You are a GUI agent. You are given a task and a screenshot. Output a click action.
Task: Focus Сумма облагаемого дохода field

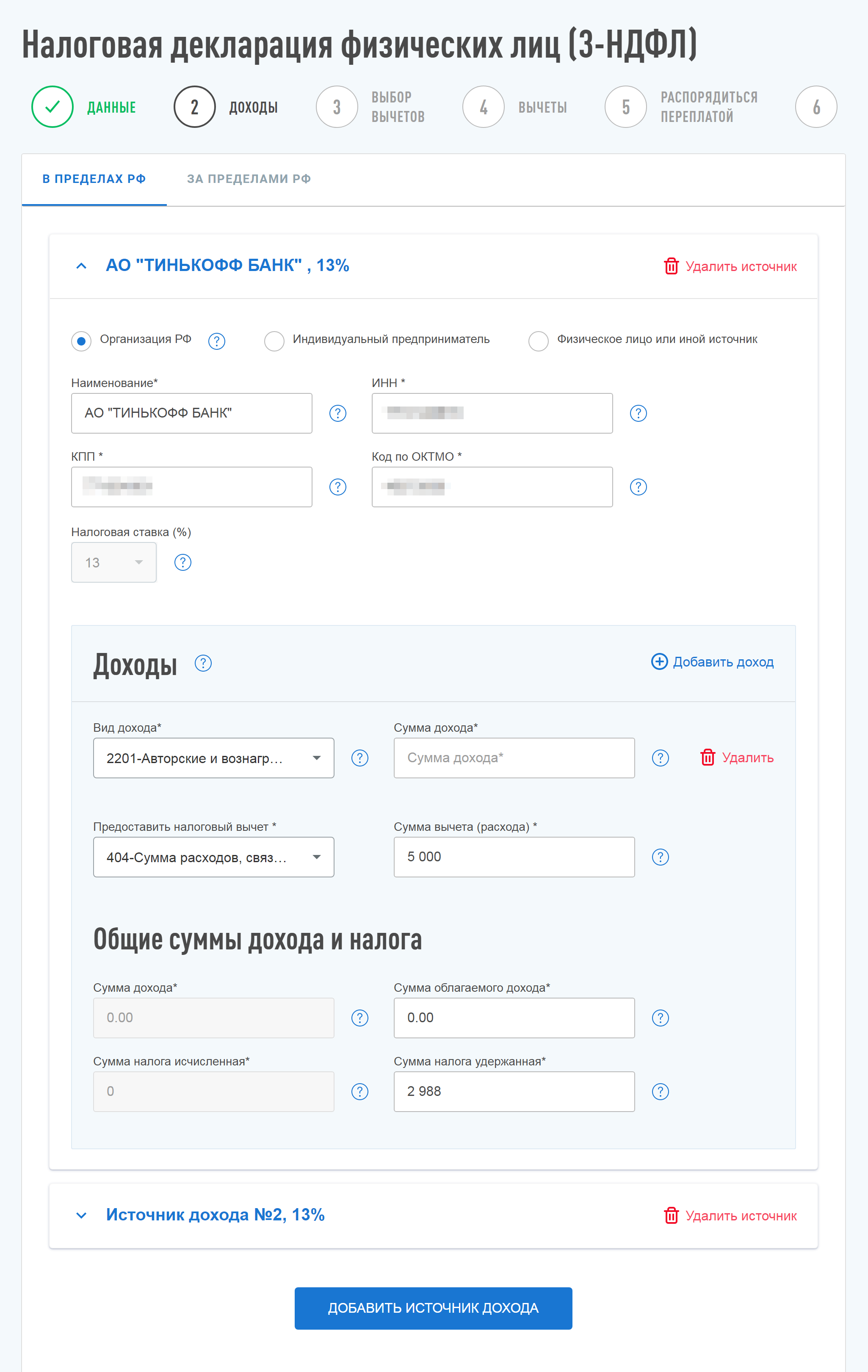click(x=514, y=1018)
